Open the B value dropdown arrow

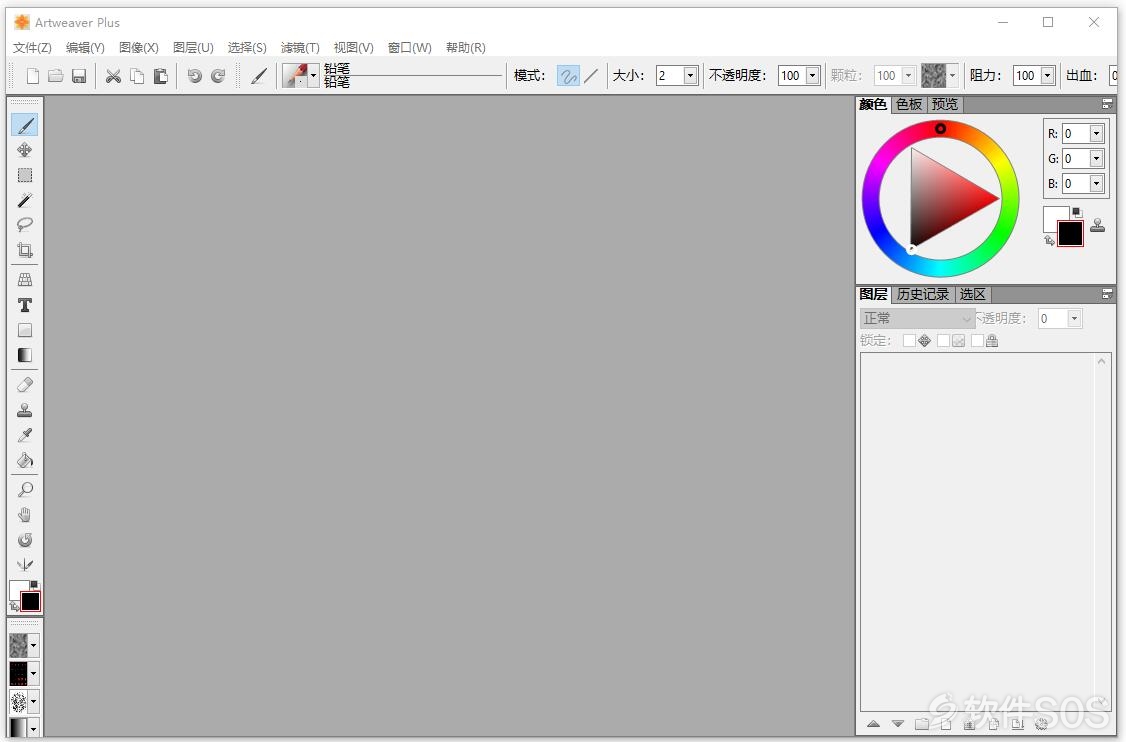coord(1096,184)
